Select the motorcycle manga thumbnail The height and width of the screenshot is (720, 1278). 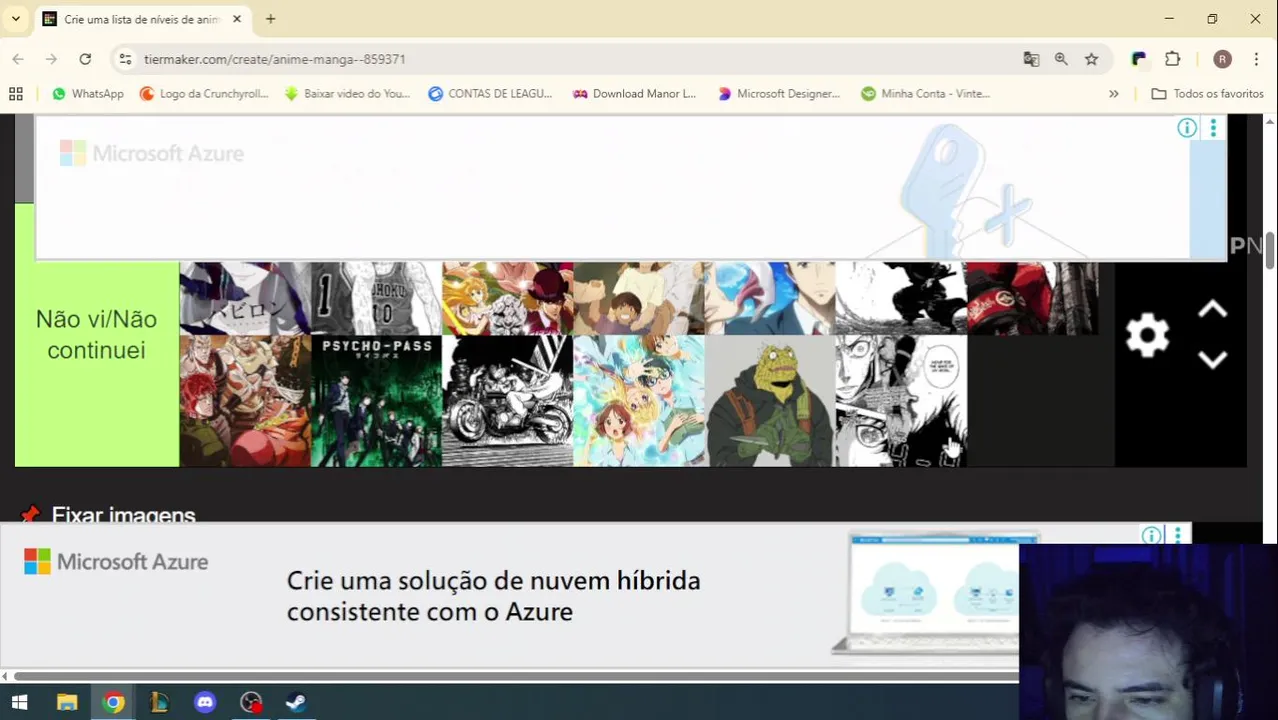pyautogui.click(x=507, y=401)
